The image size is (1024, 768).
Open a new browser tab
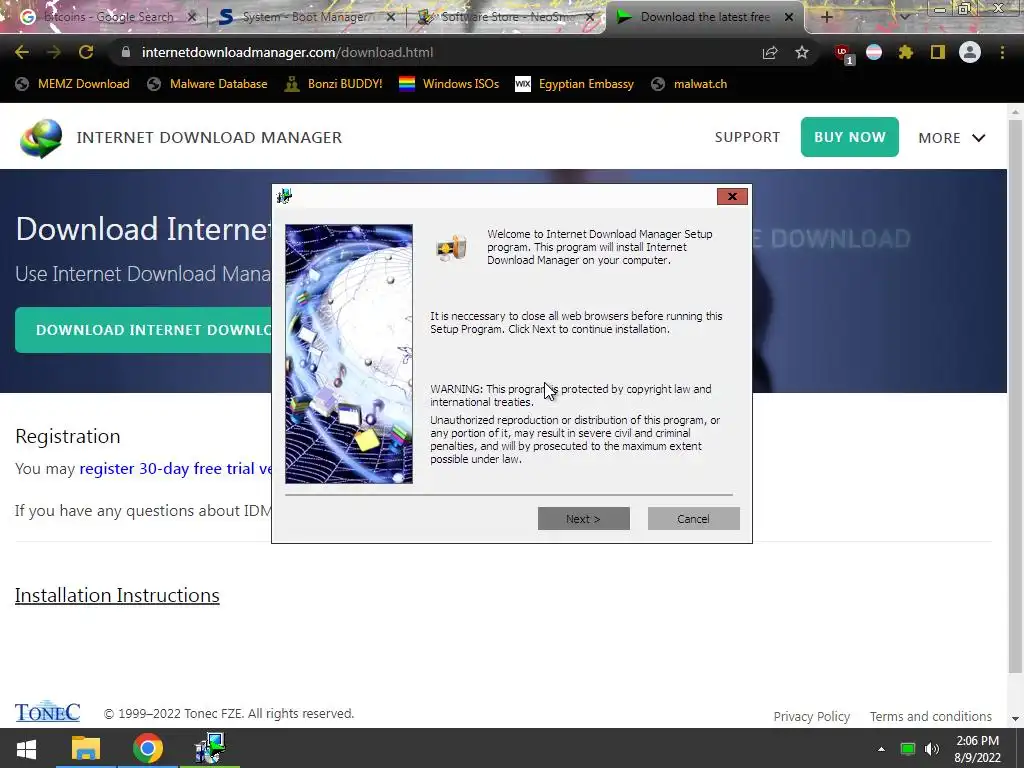[826, 18]
